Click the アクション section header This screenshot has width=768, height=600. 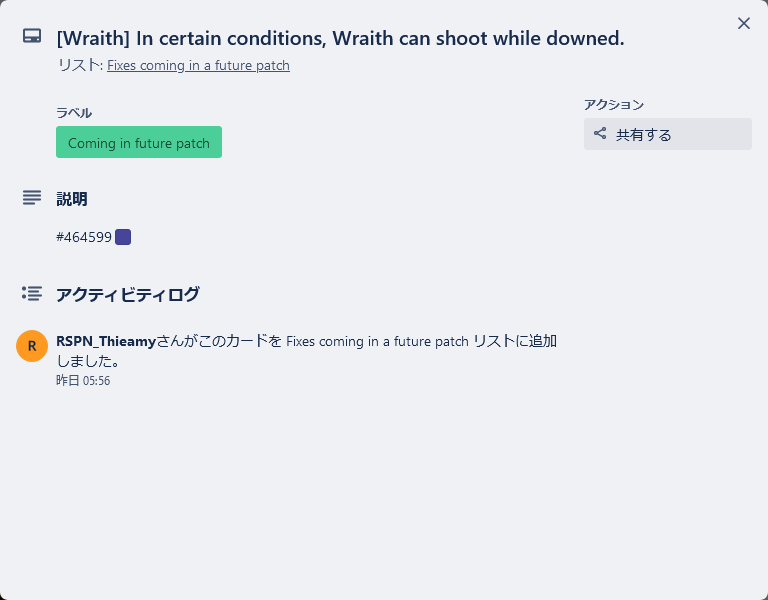tap(614, 104)
